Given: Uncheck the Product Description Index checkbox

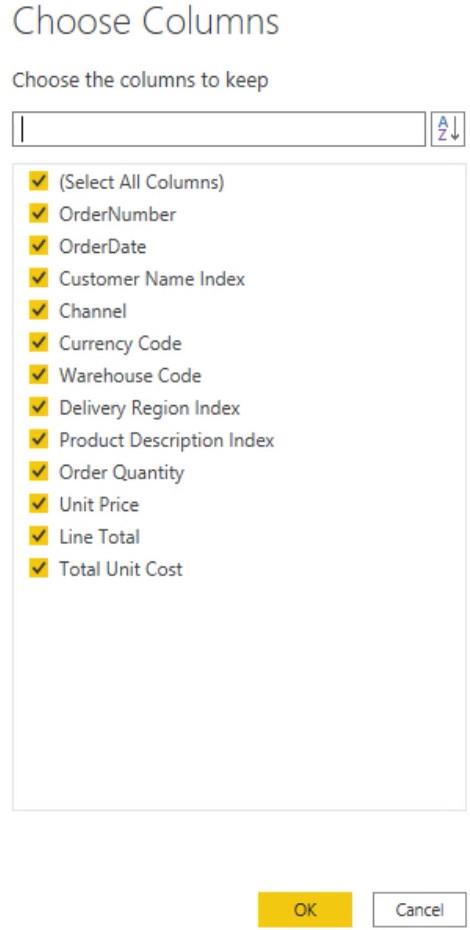Looking at the screenshot, I should [x=39, y=439].
